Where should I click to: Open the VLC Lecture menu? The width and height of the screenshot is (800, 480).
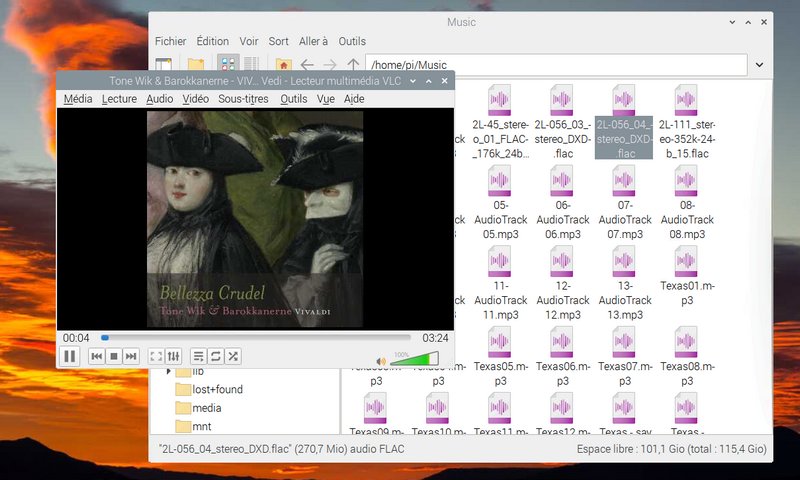119,99
